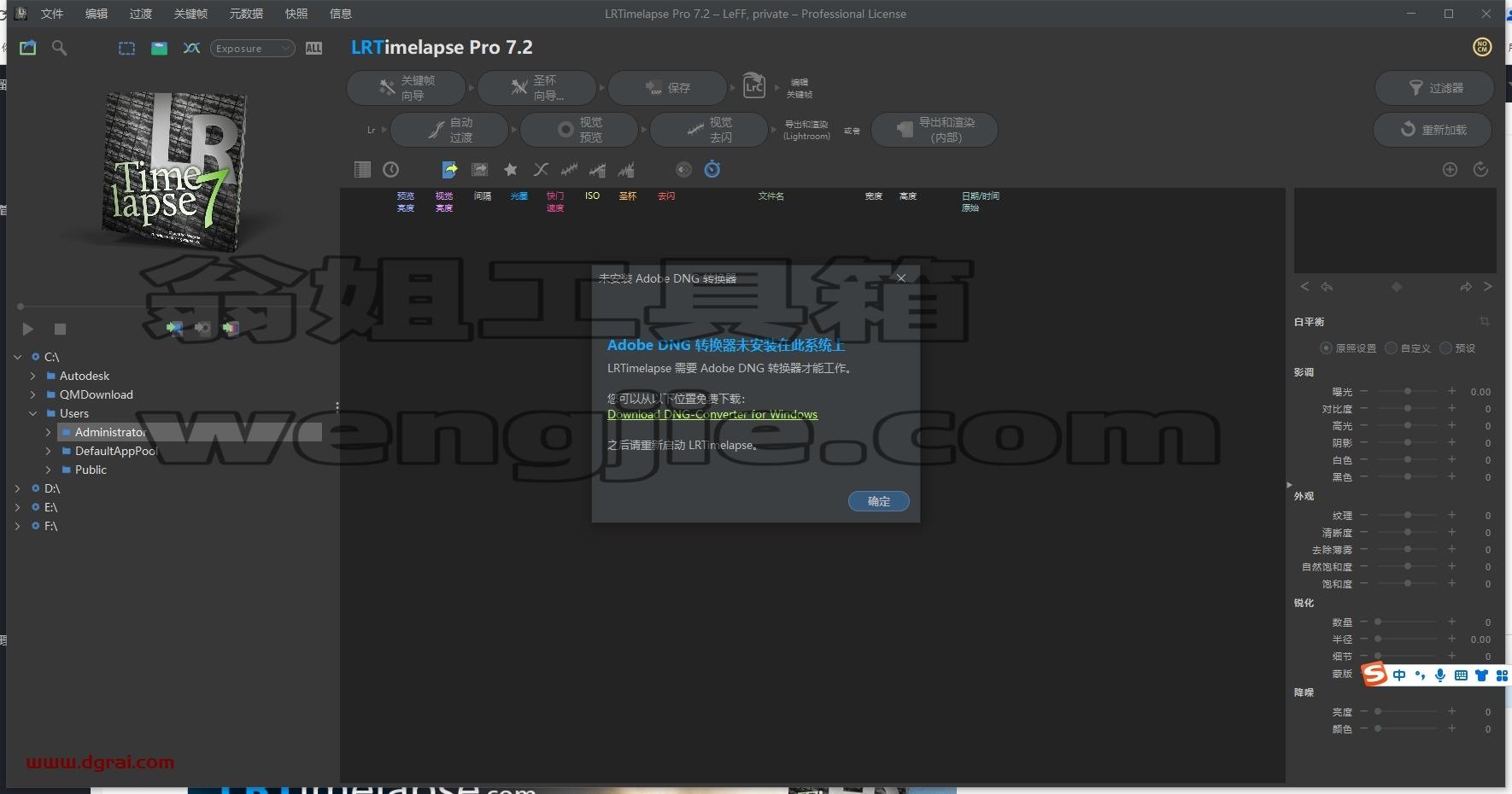
Task: Select the 预设 white balance radio
Action: [1445, 347]
